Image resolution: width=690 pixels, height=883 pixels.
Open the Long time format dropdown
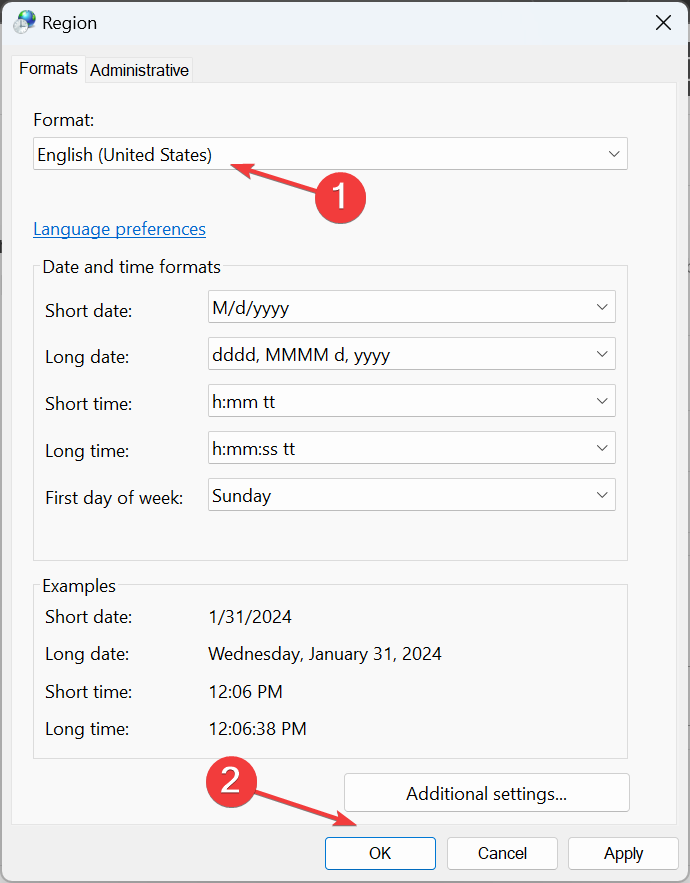coord(411,448)
